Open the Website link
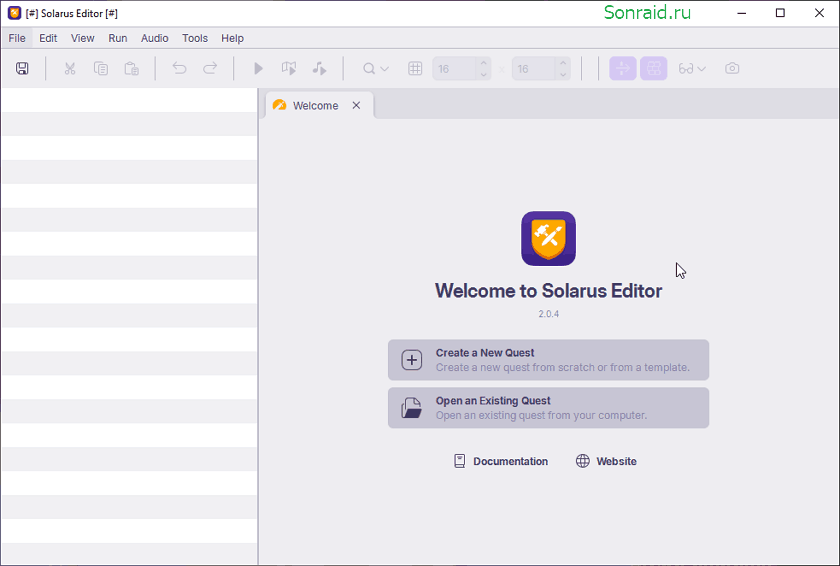 606,461
